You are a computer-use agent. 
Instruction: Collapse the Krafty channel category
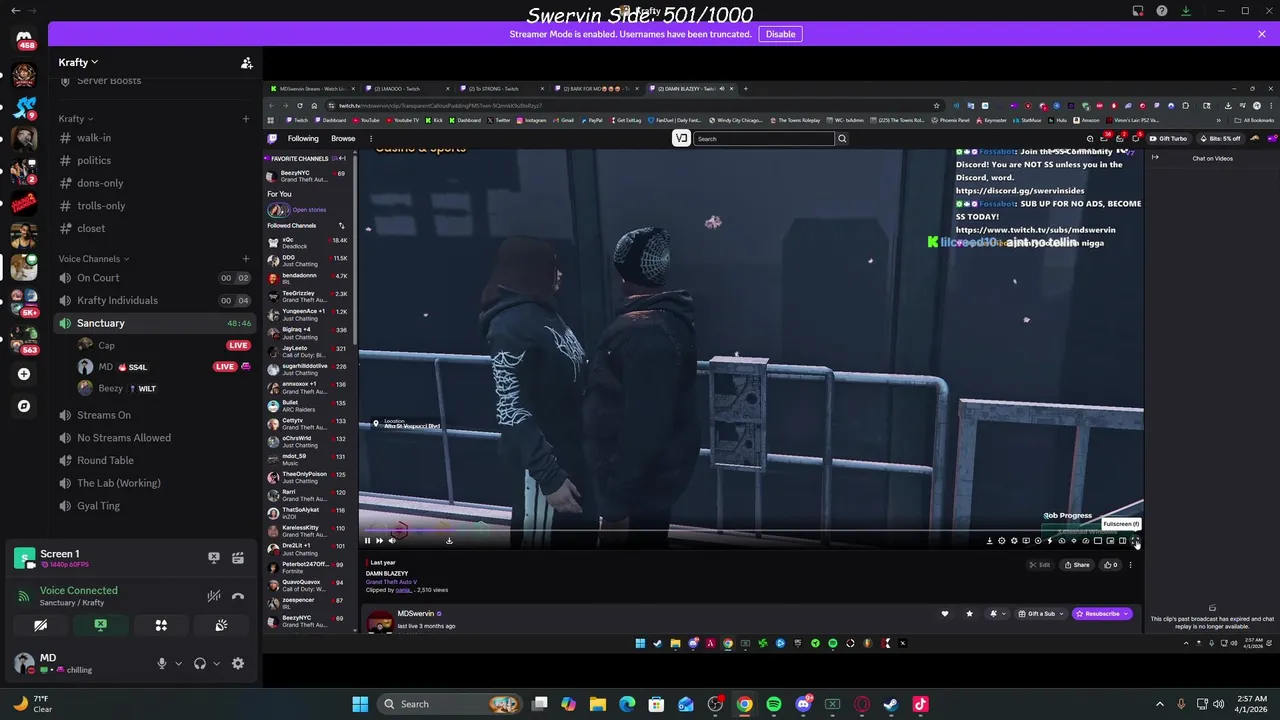(x=76, y=119)
